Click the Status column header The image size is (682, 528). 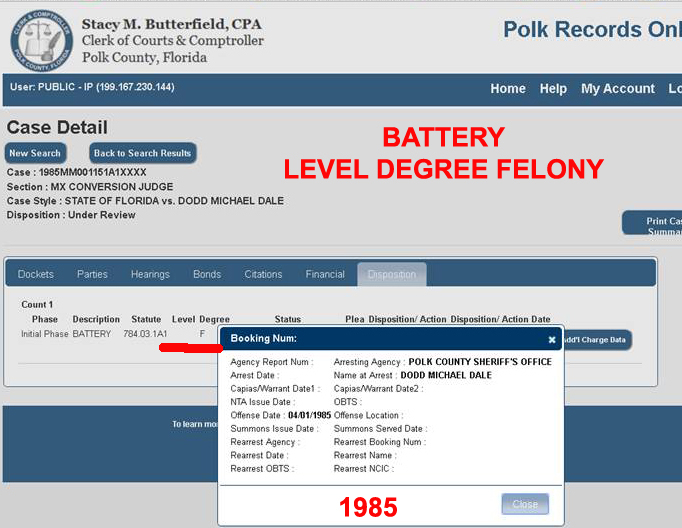[x=288, y=319]
